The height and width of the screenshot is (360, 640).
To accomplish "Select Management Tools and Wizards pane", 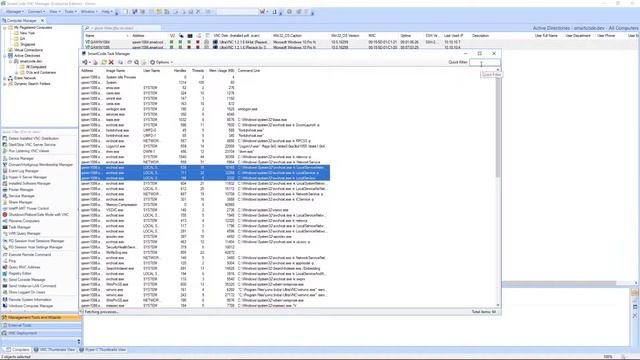I will [x=41, y=318].
